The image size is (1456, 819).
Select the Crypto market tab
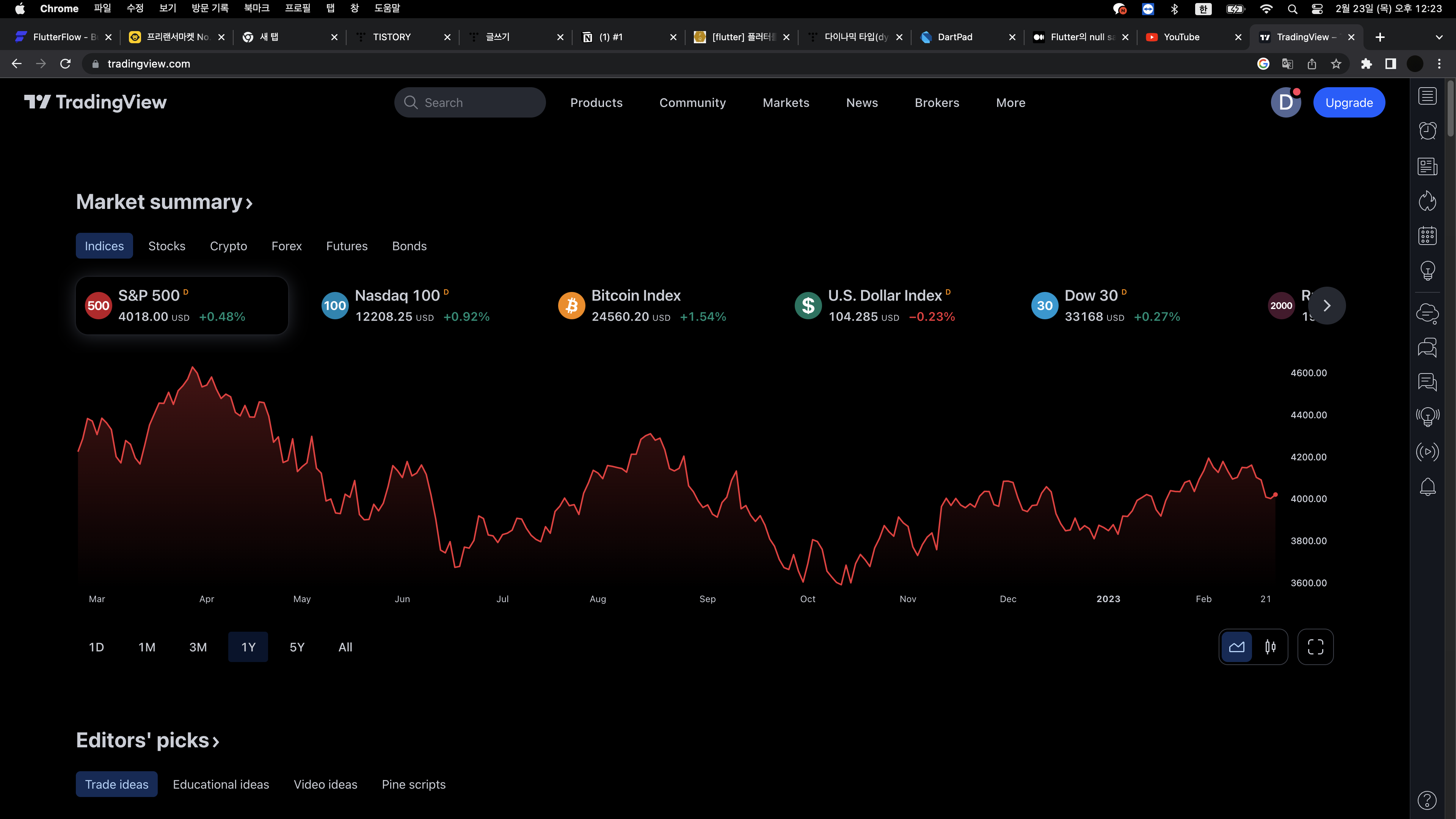tap(228, 246)
